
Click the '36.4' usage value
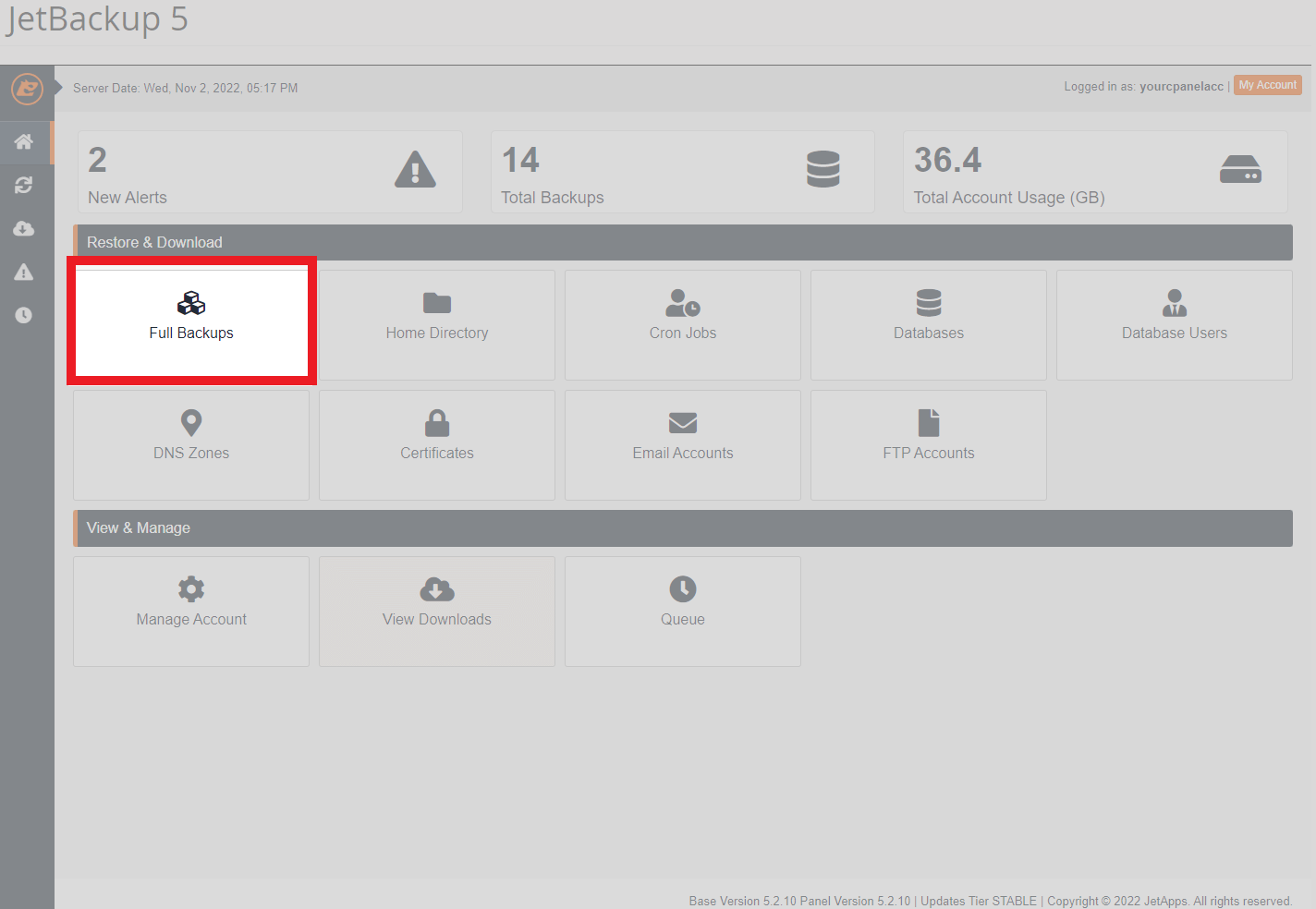click(948, 160)
